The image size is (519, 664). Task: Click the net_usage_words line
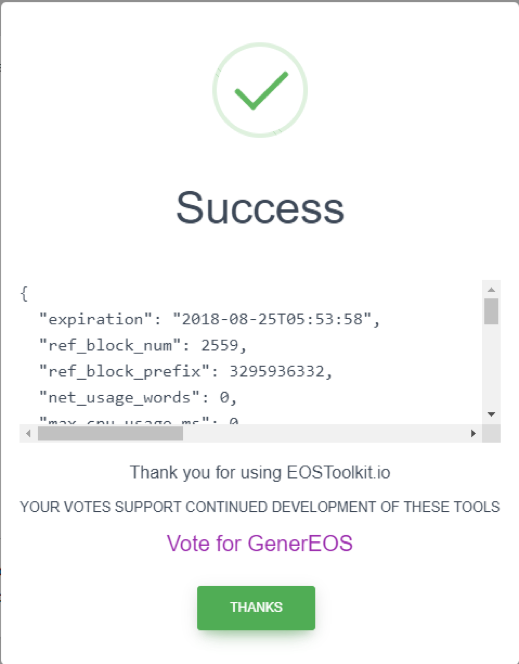pos(138,398)
